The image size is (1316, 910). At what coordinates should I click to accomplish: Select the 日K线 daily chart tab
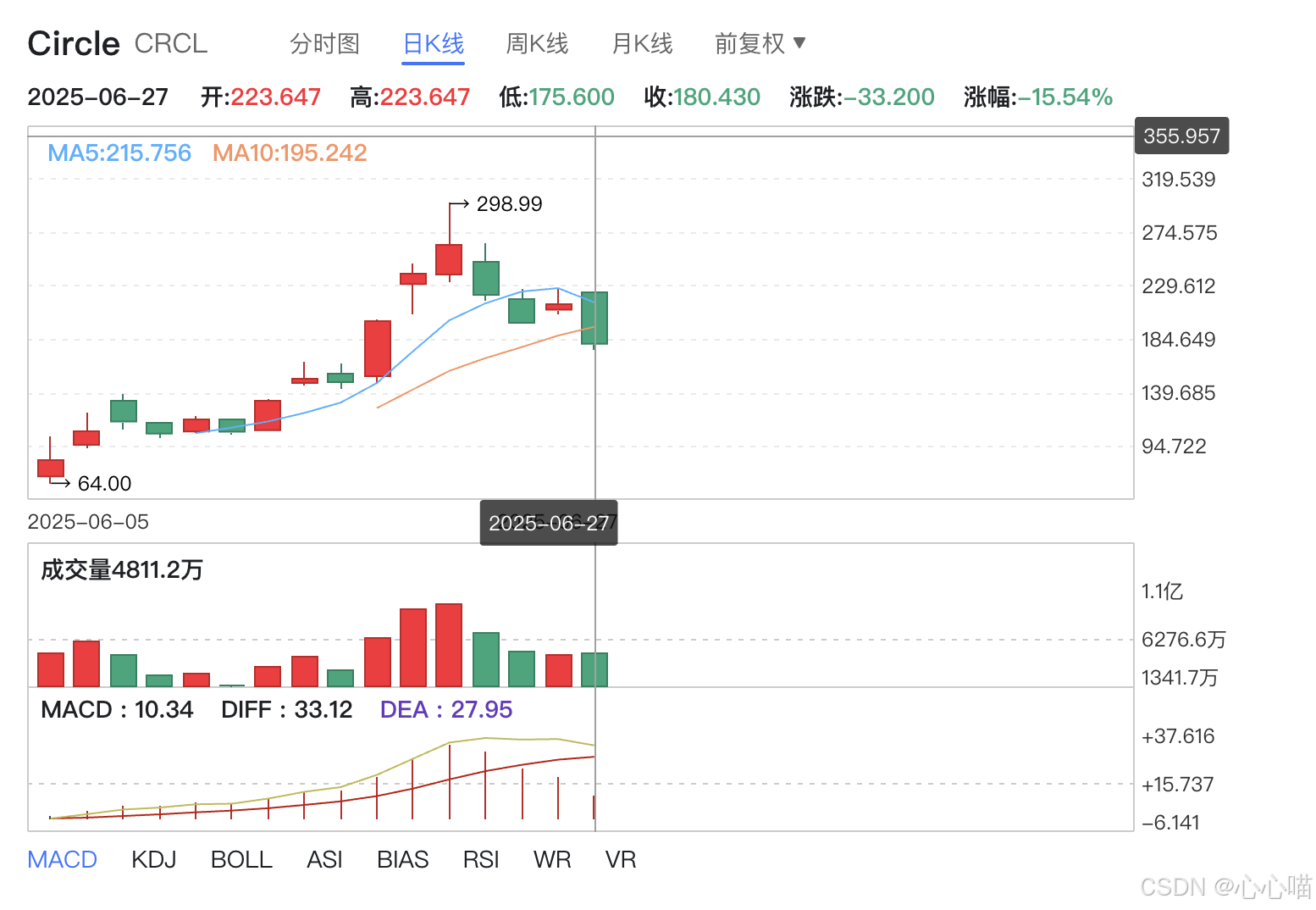433,43
